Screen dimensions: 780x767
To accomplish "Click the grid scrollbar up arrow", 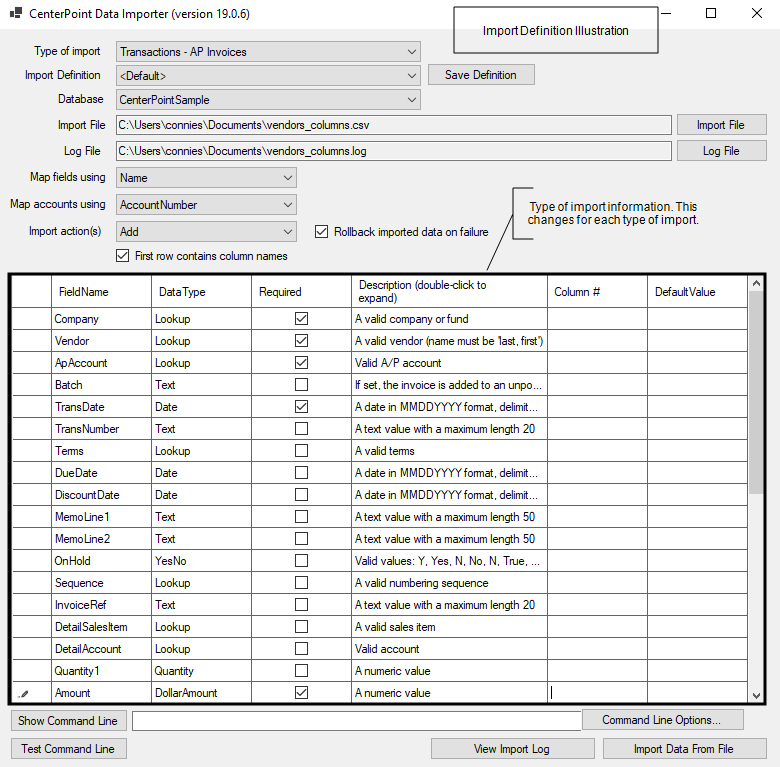I will click(x=756, y=284).
